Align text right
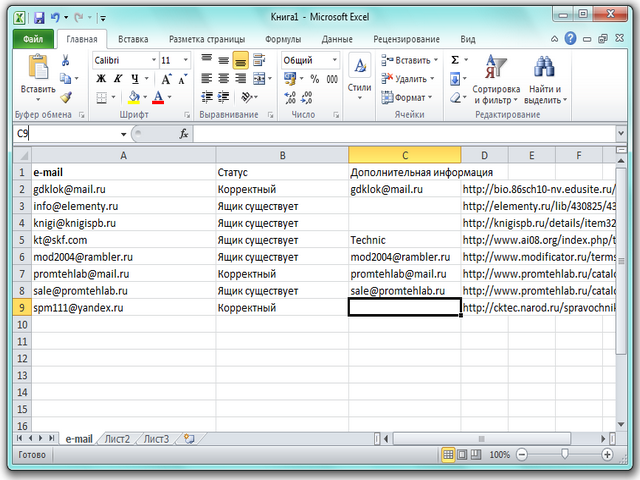This screenshot has width=640, height=480. 240,78
